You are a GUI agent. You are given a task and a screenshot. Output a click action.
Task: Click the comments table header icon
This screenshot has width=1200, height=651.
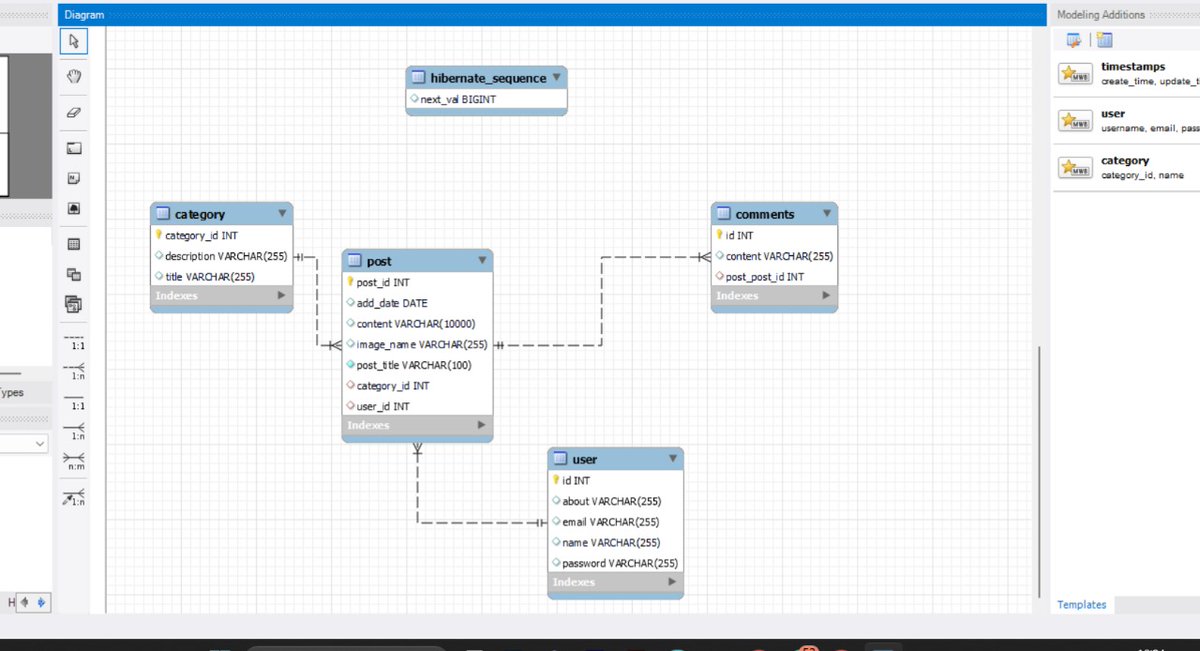click(724, 214)
